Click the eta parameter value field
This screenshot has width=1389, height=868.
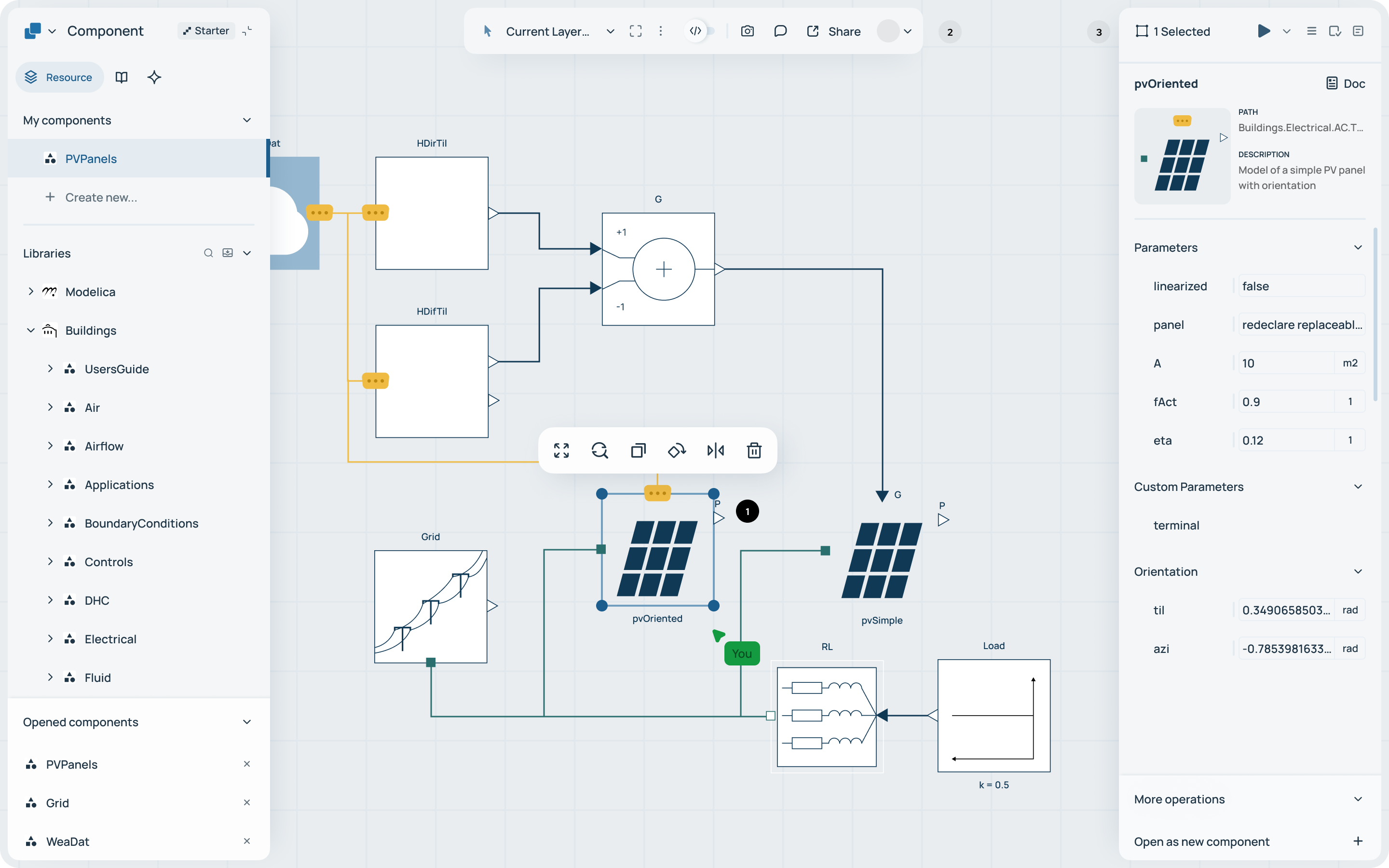click(x=1284, y=440)
